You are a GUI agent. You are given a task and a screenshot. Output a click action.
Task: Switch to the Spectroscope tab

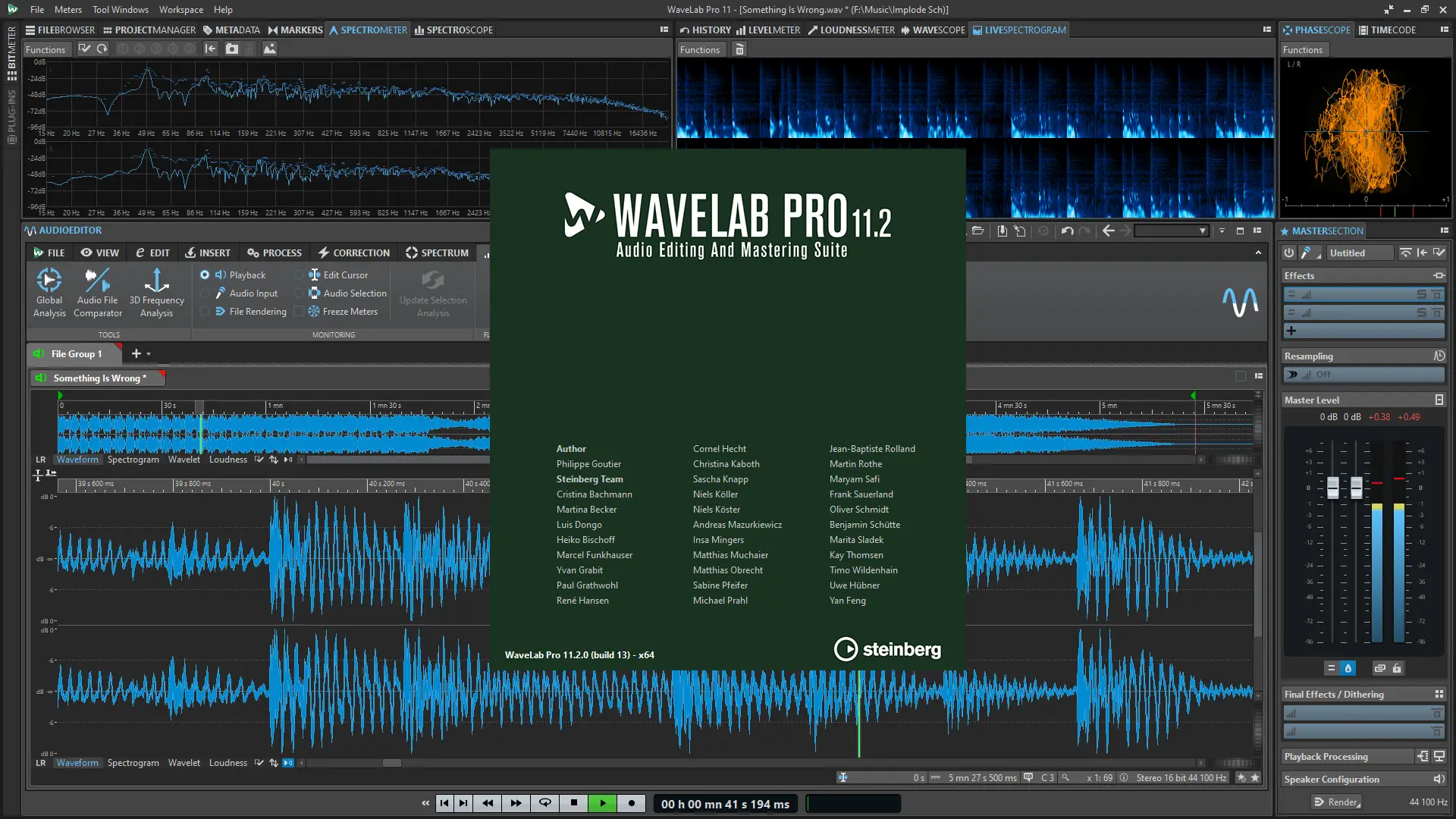coord(453,30)
